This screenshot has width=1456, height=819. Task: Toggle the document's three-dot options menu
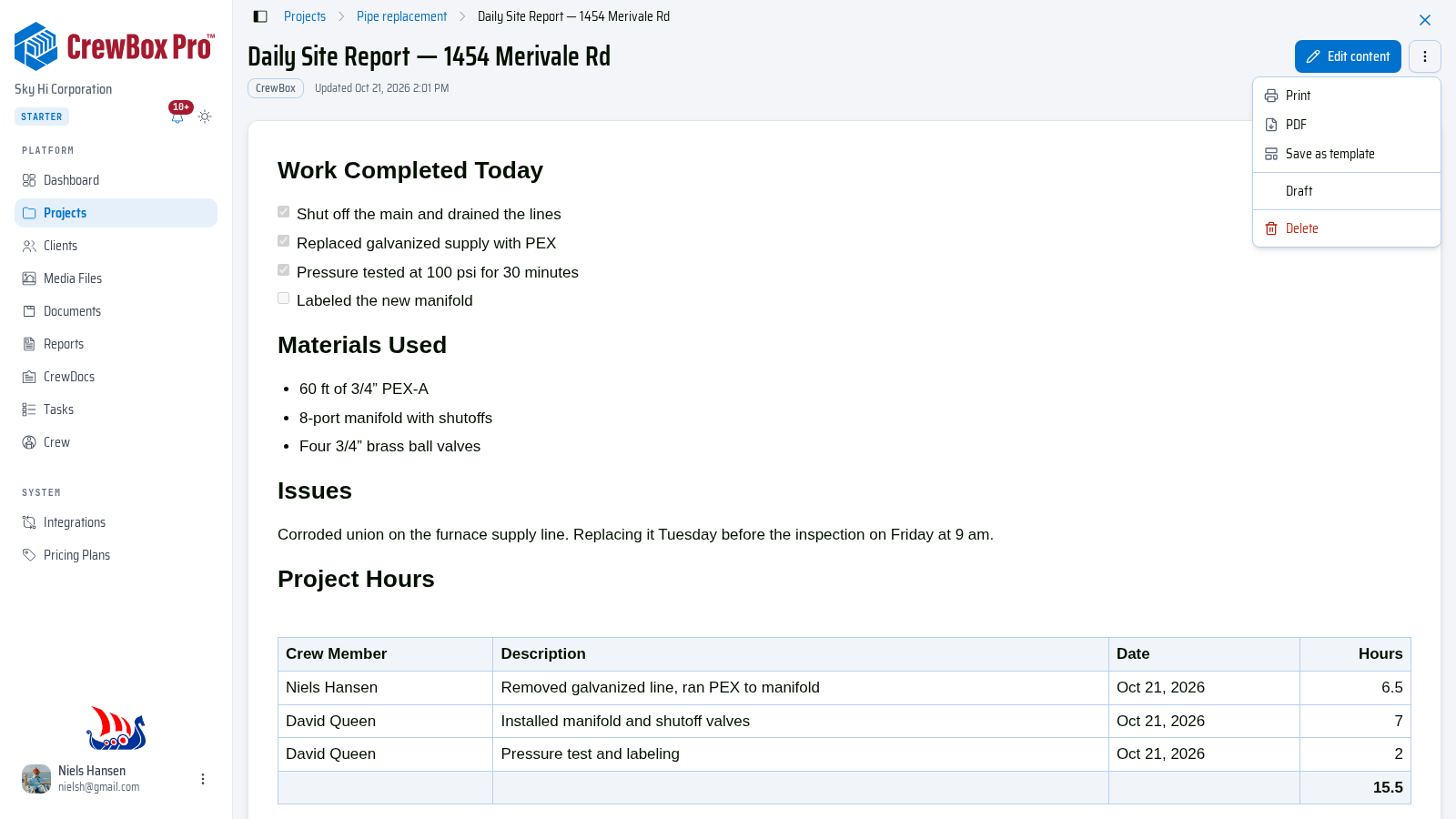[1425, 56]
